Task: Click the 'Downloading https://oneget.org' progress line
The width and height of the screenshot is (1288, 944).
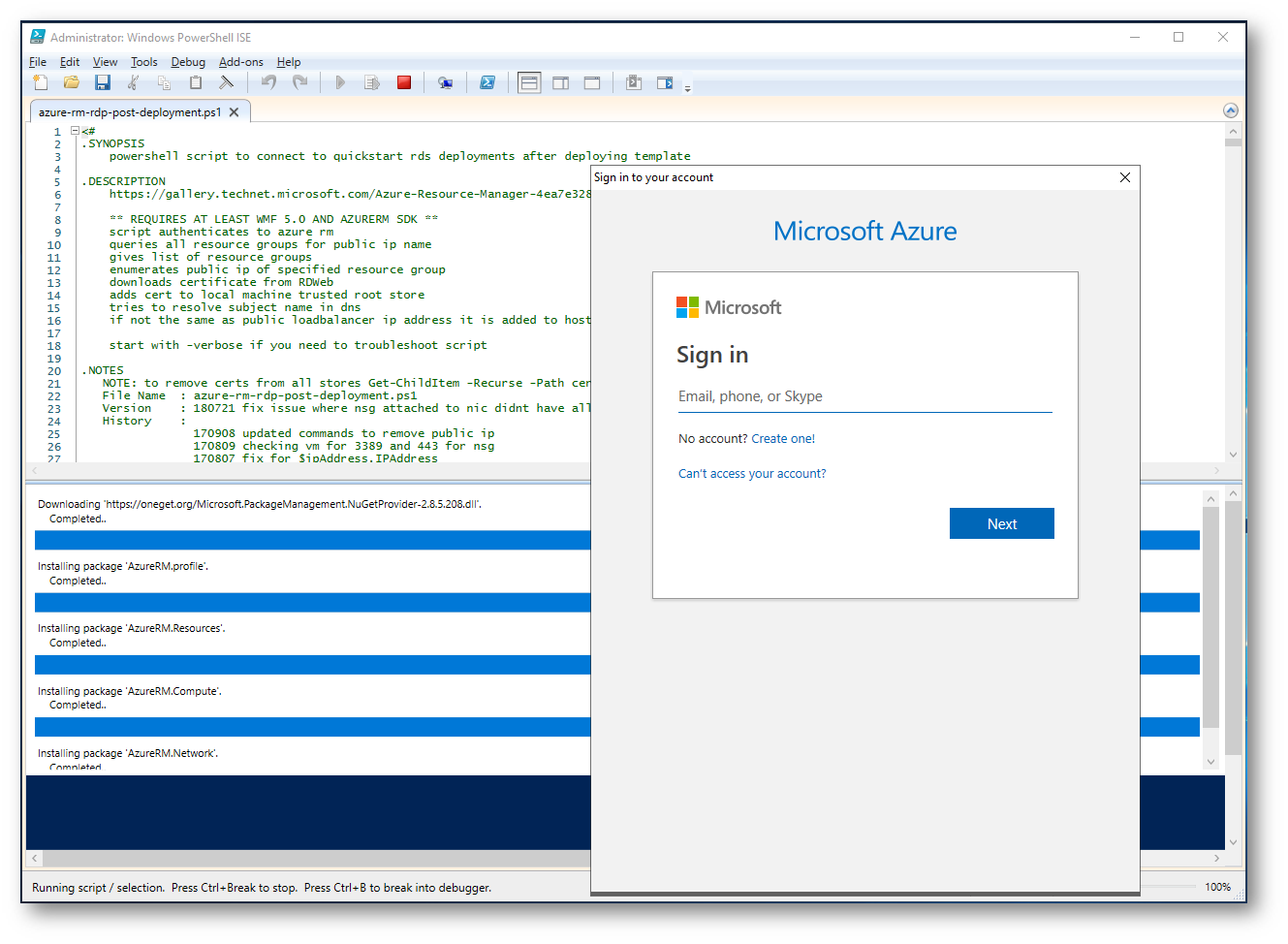Action: pyautogui.click(x=260, y=504)
